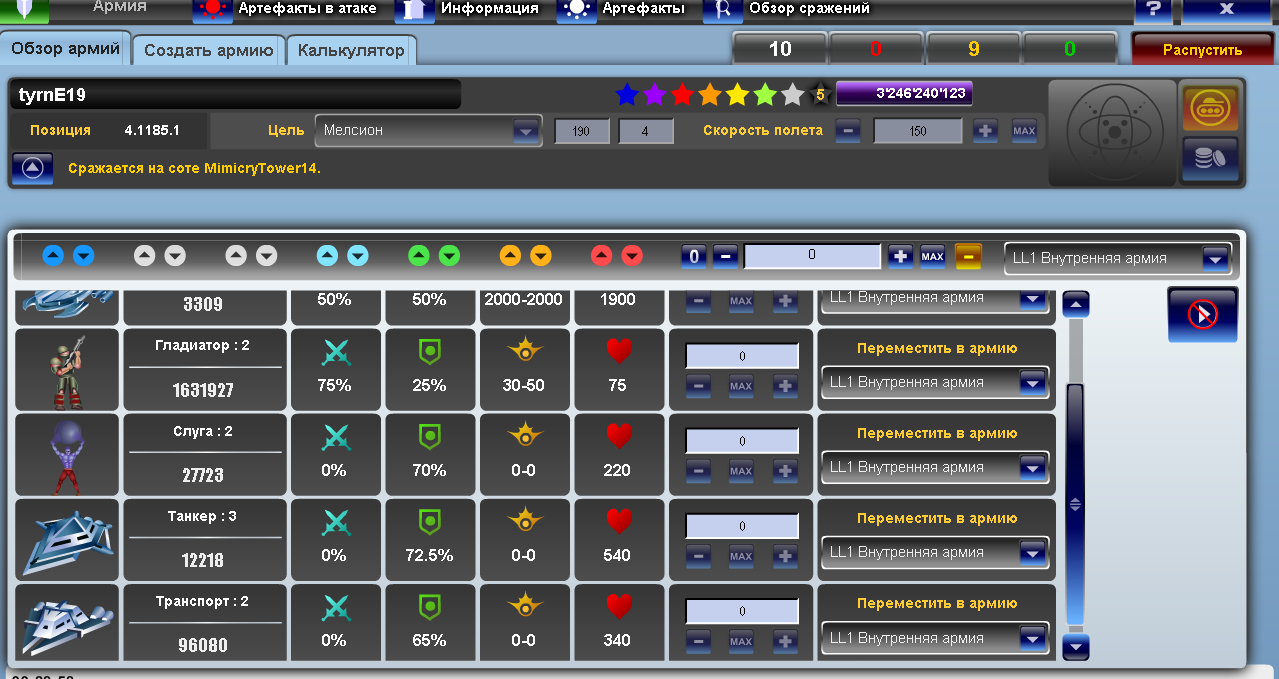Sort descending using the red down arrow
The image size is (1279, 679).
pyautogui.click(x=632, y=256)
